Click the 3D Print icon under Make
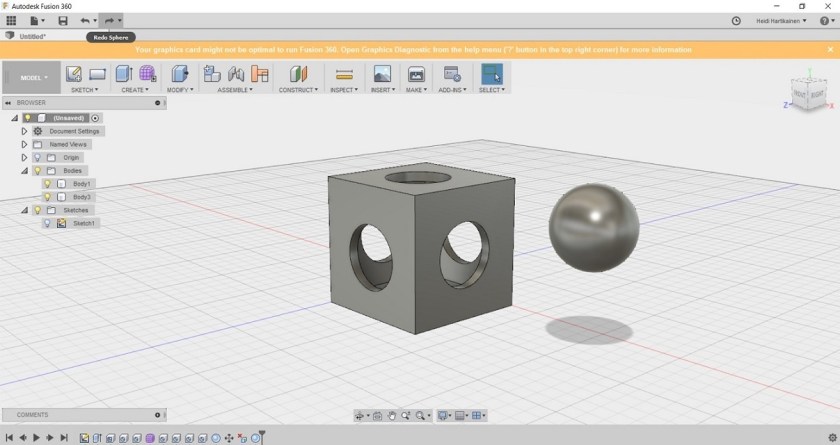 click(416, 74)
